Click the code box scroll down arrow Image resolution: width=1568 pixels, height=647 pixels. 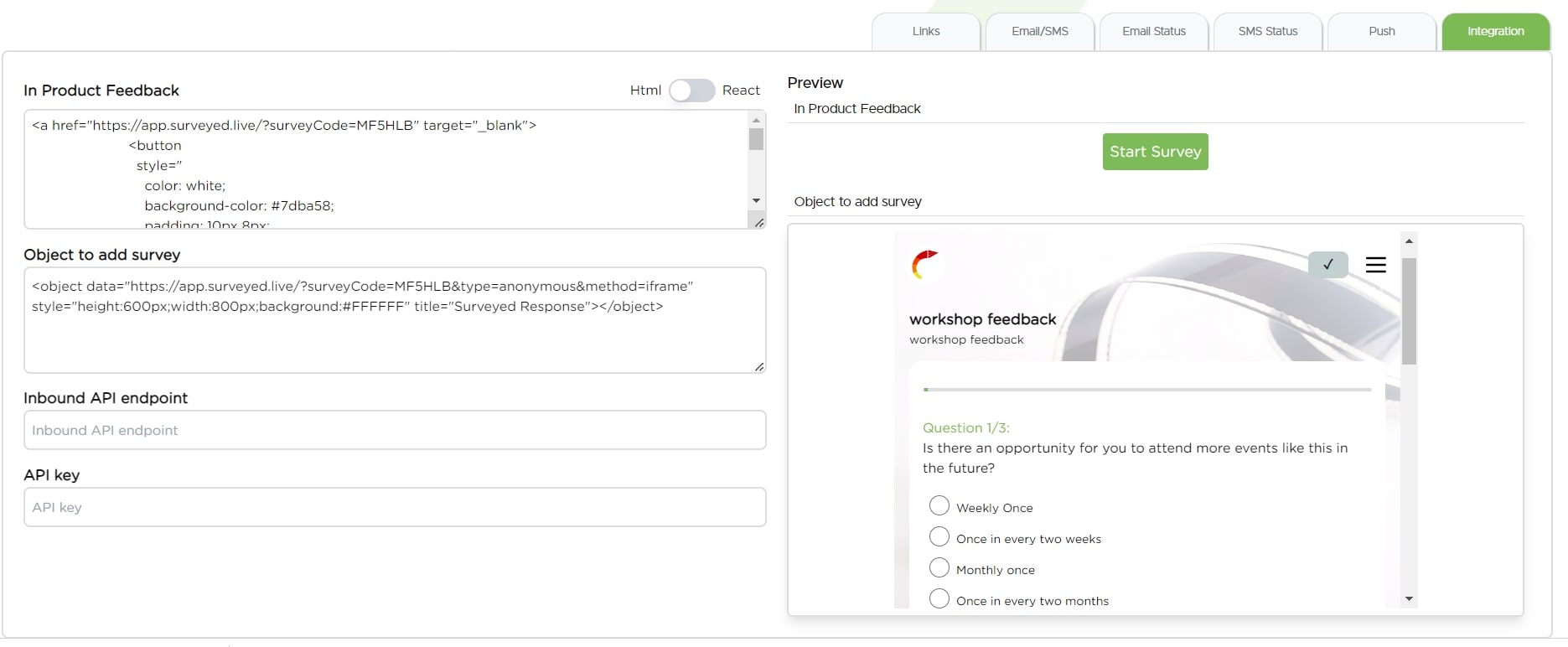(x=756, y=201)
